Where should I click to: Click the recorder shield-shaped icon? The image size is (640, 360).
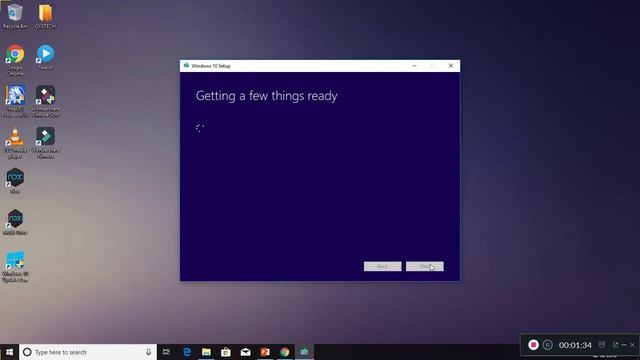point(602,345)
